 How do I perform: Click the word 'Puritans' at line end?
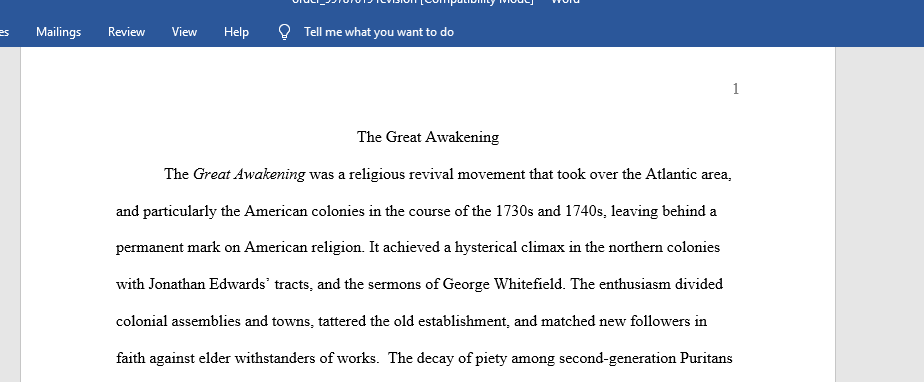(x=707, y=358)
